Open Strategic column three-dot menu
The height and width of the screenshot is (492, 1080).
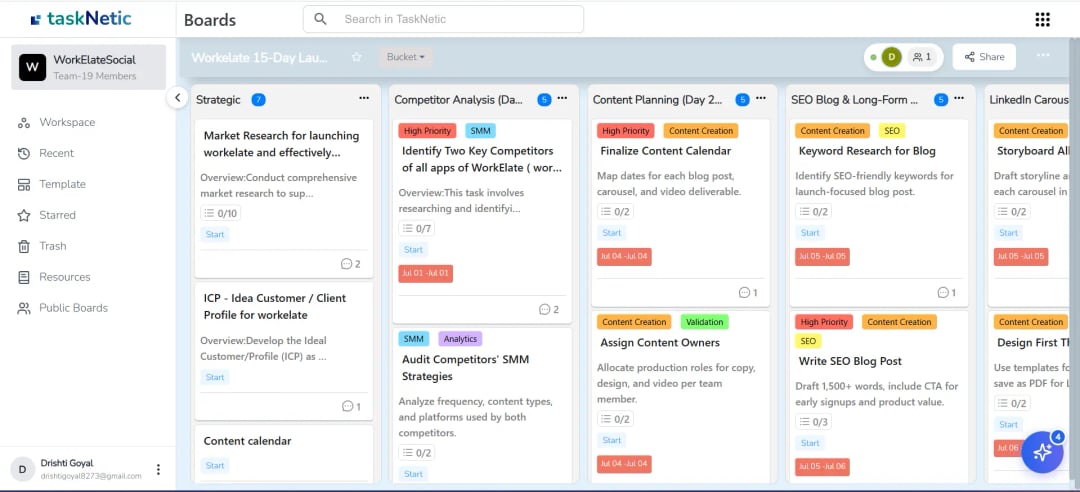(x=364, y=99)
